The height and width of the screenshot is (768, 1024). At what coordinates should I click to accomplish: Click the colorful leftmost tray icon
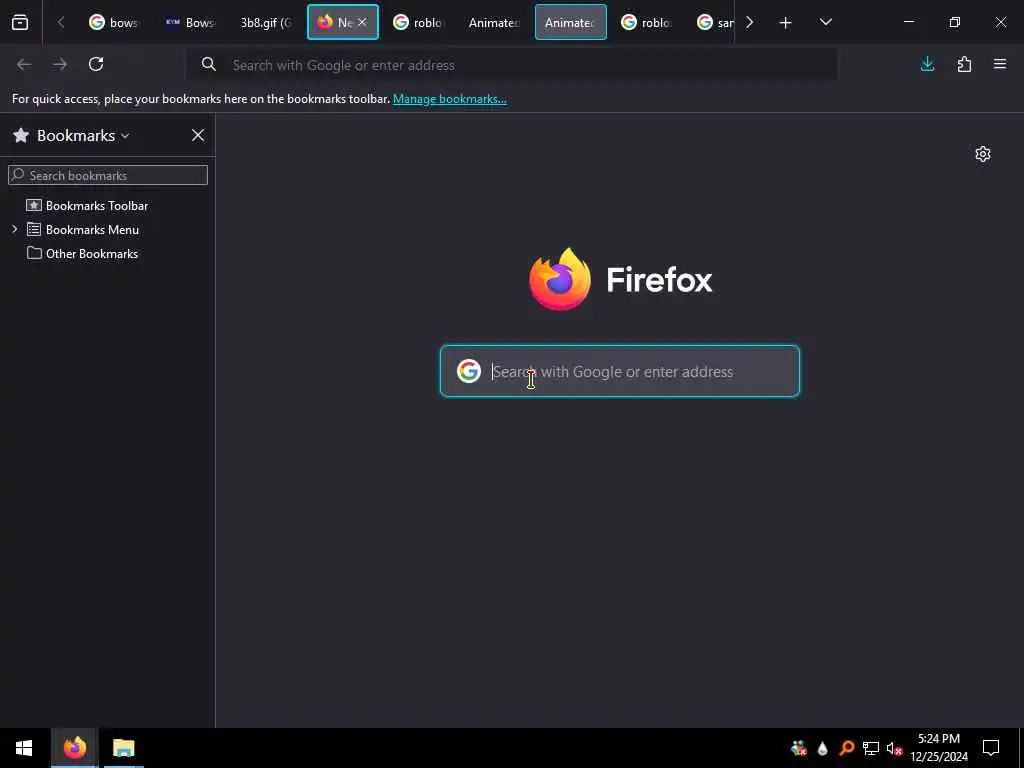pos(798,748)
